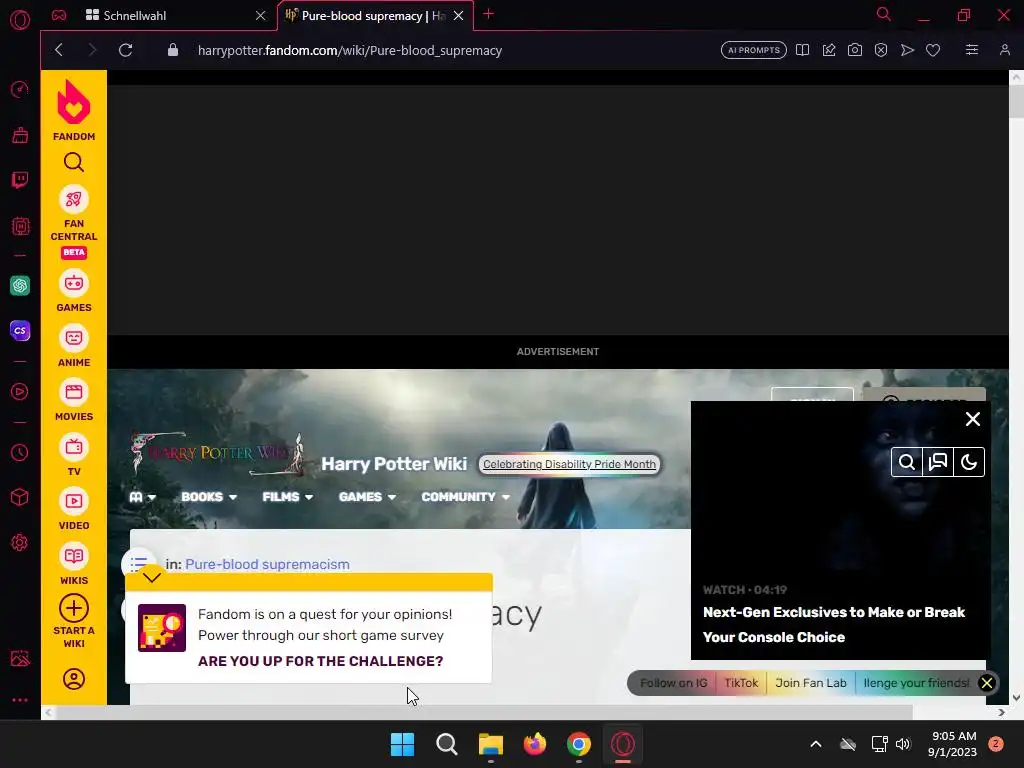Expand the Explore dropdown icon
The width and height of the screenshot is (1024, 768).
[142, 497]
